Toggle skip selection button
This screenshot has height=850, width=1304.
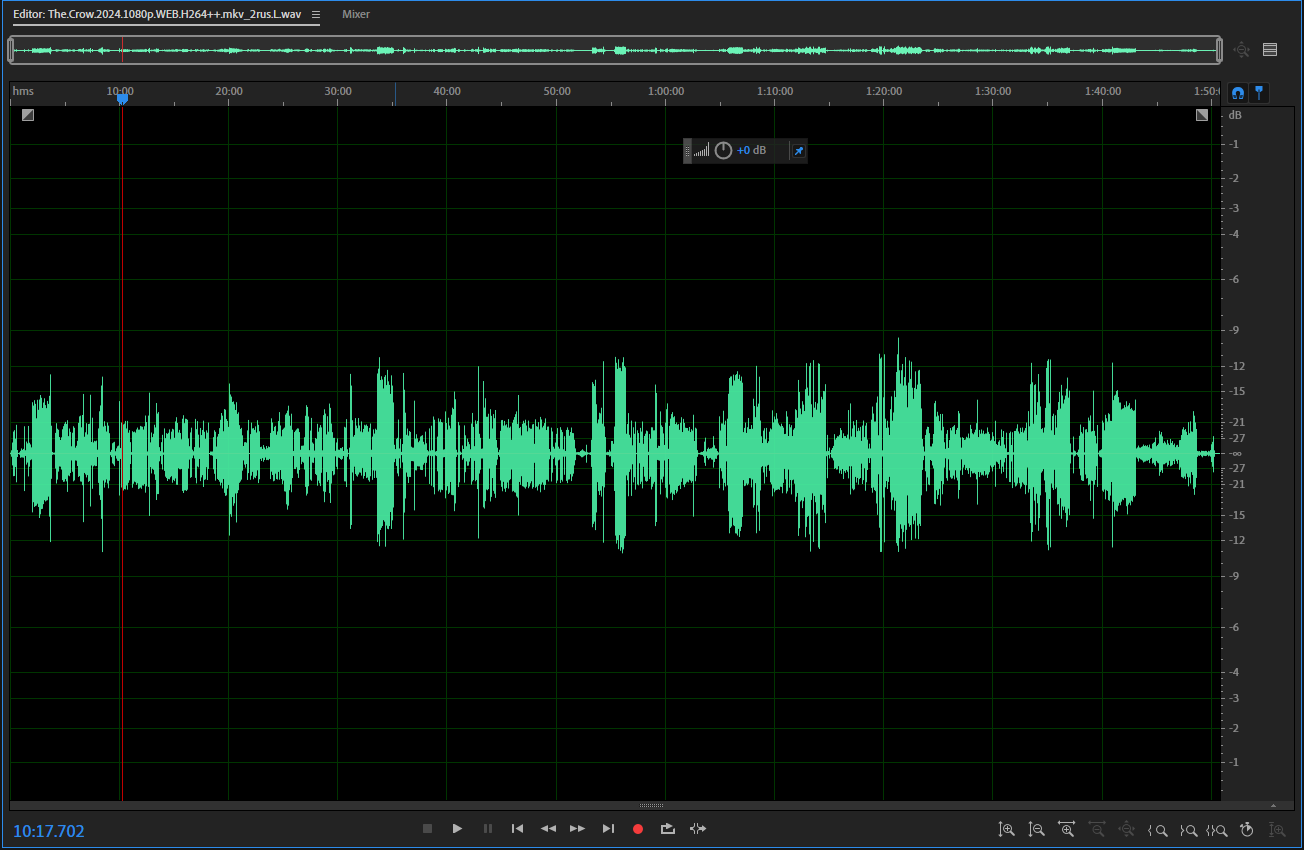[x=698, y=829]
